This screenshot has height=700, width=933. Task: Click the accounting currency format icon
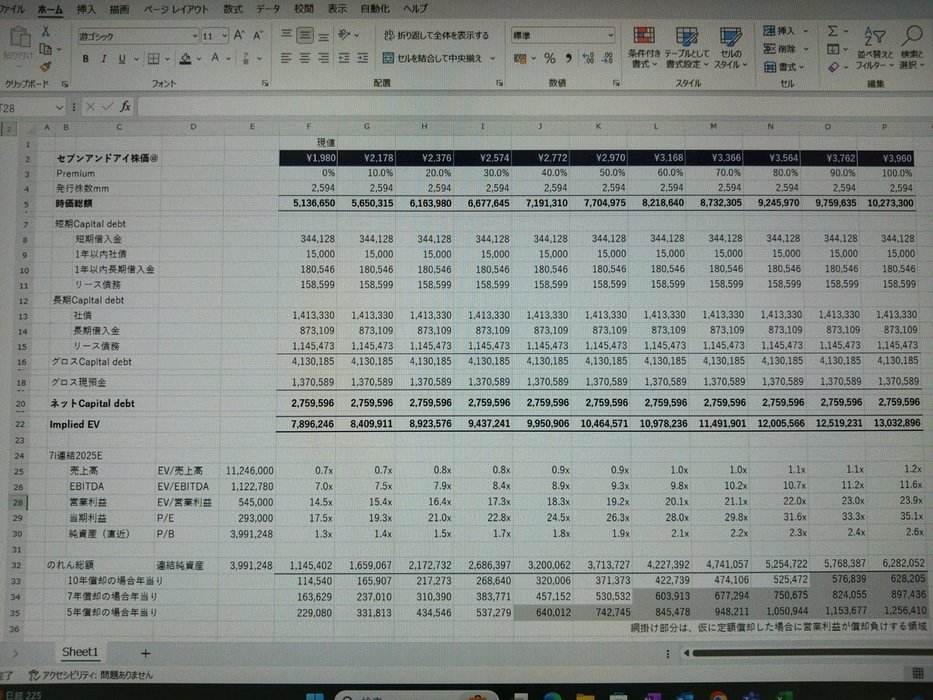[x=520, y=58]
